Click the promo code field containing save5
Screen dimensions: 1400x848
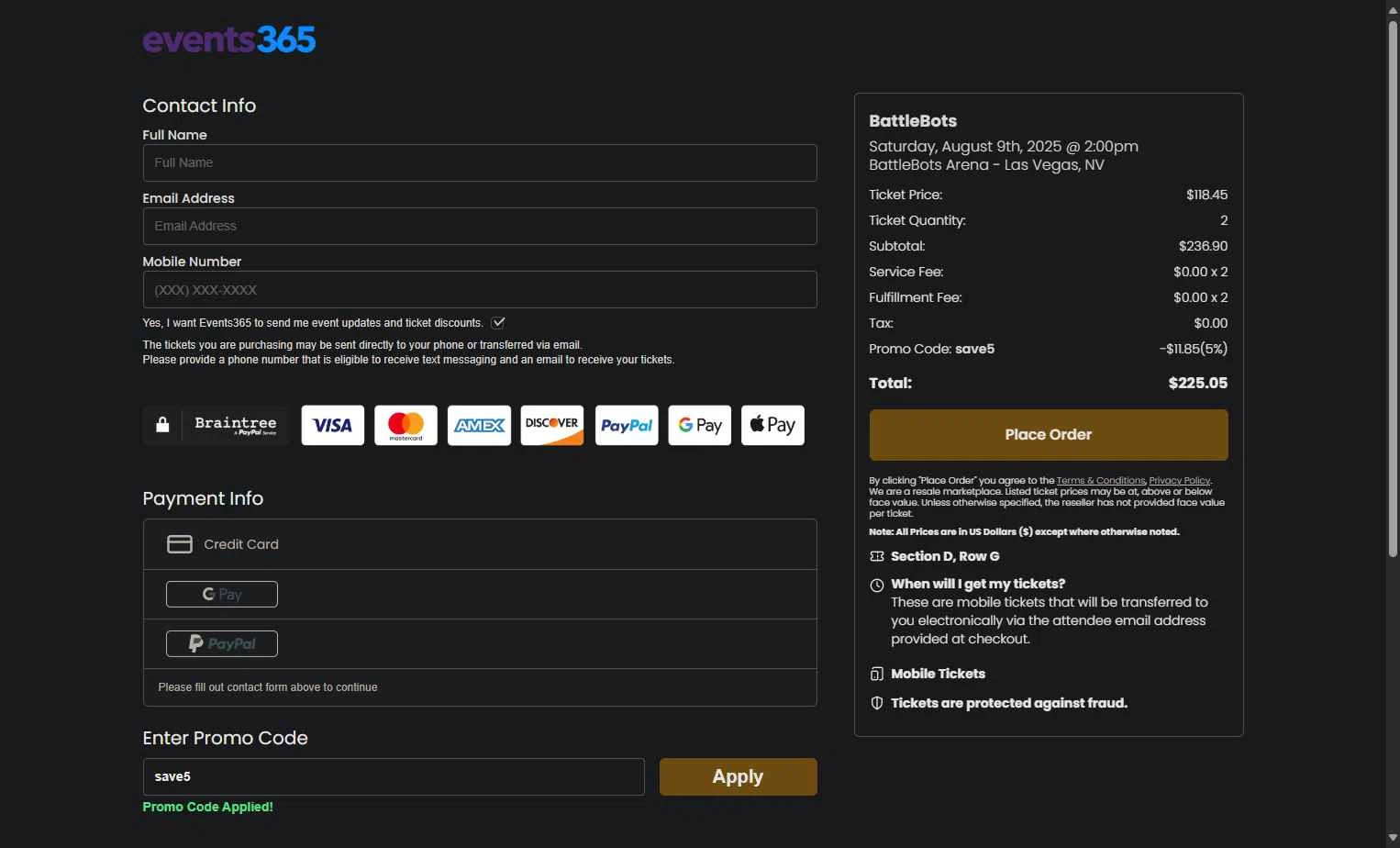tap(394, 776)
